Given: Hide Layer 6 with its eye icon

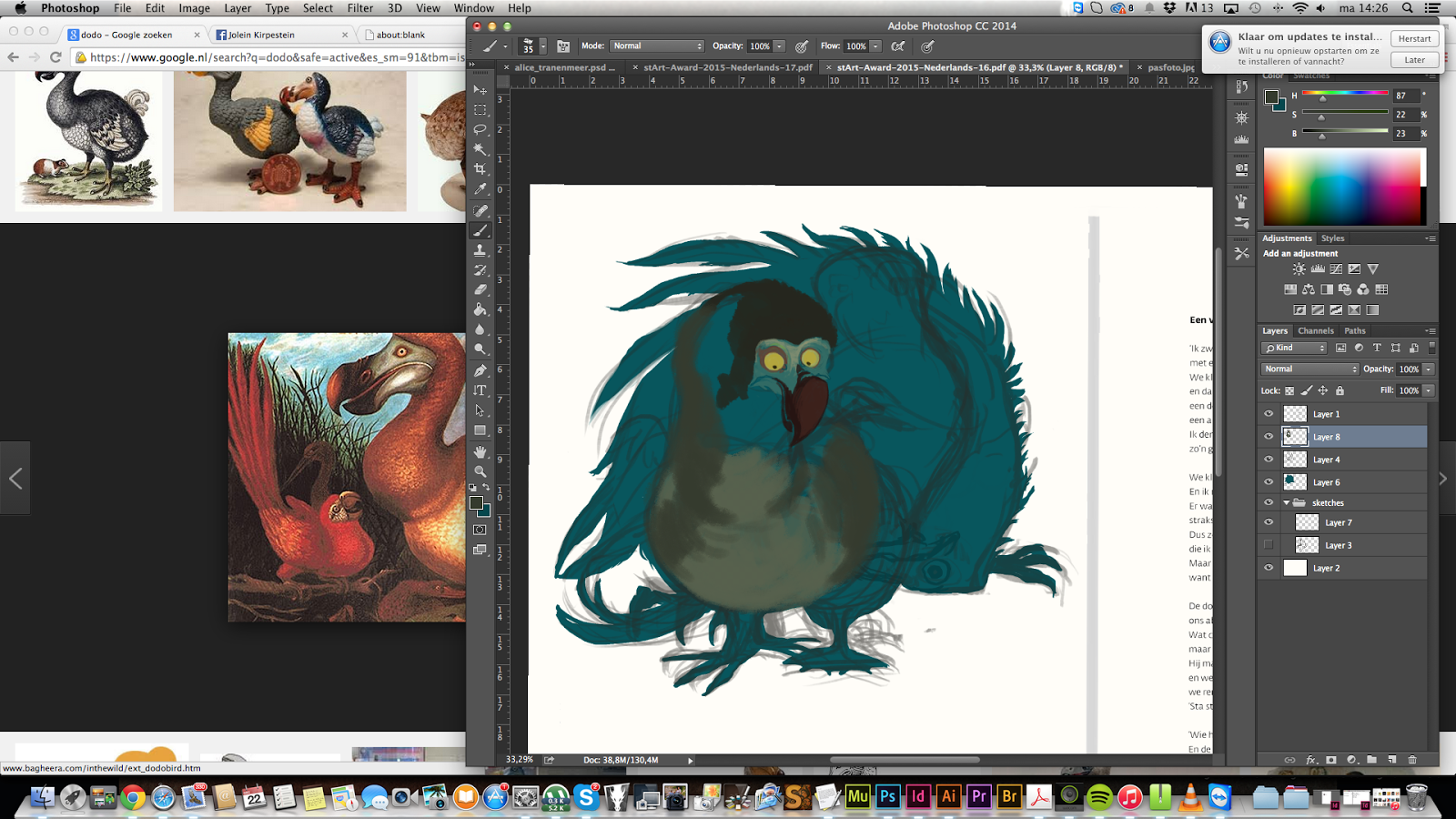Looking at the screenshot, I should (x=1269, y=482).
